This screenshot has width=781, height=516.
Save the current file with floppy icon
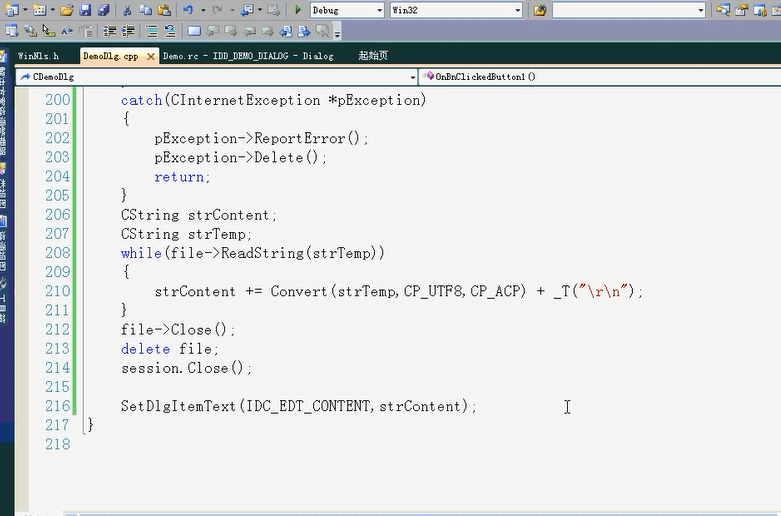[85, 10]
